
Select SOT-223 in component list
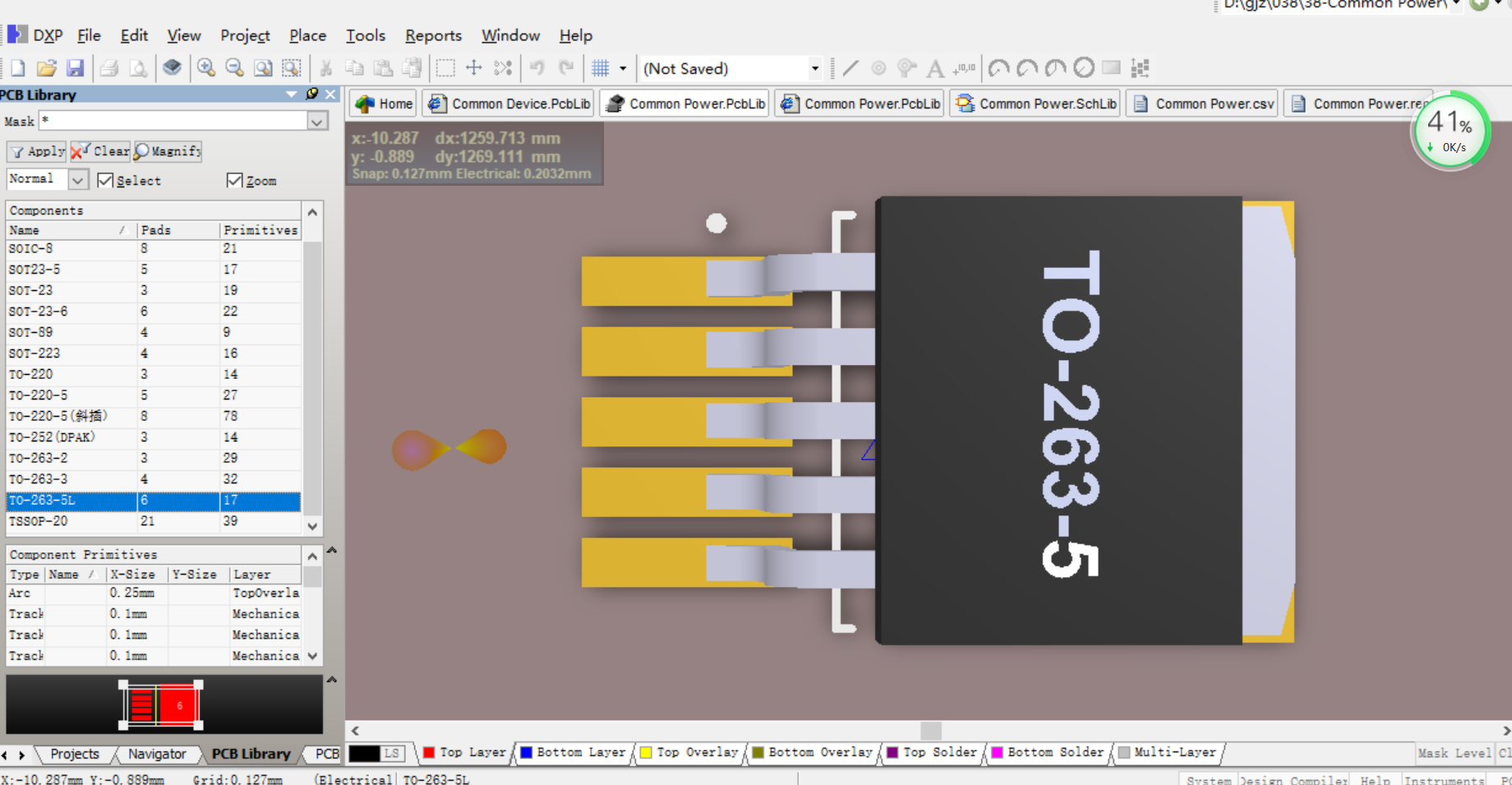153,353
